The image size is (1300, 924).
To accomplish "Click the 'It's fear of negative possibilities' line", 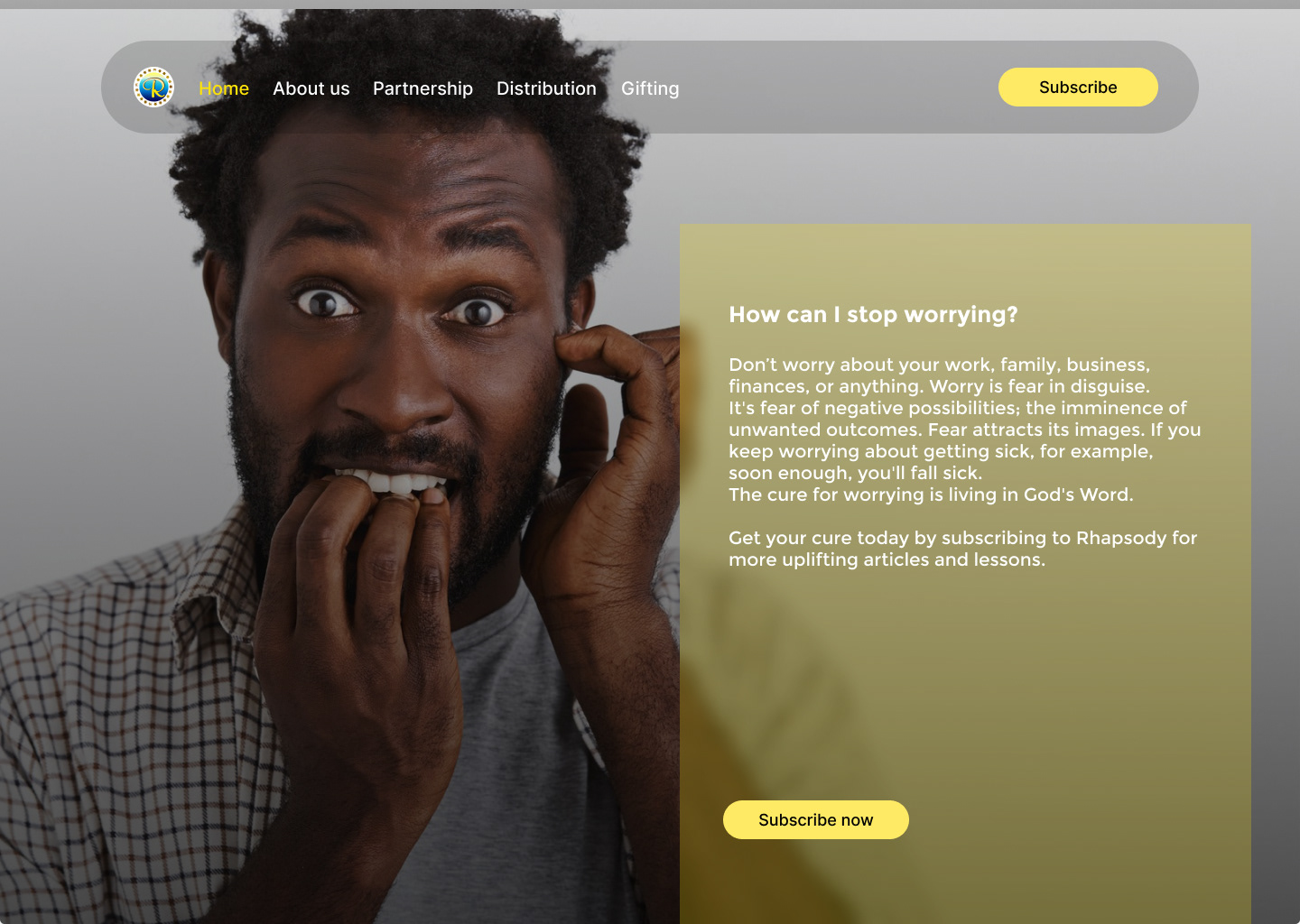I will (958, 408).
